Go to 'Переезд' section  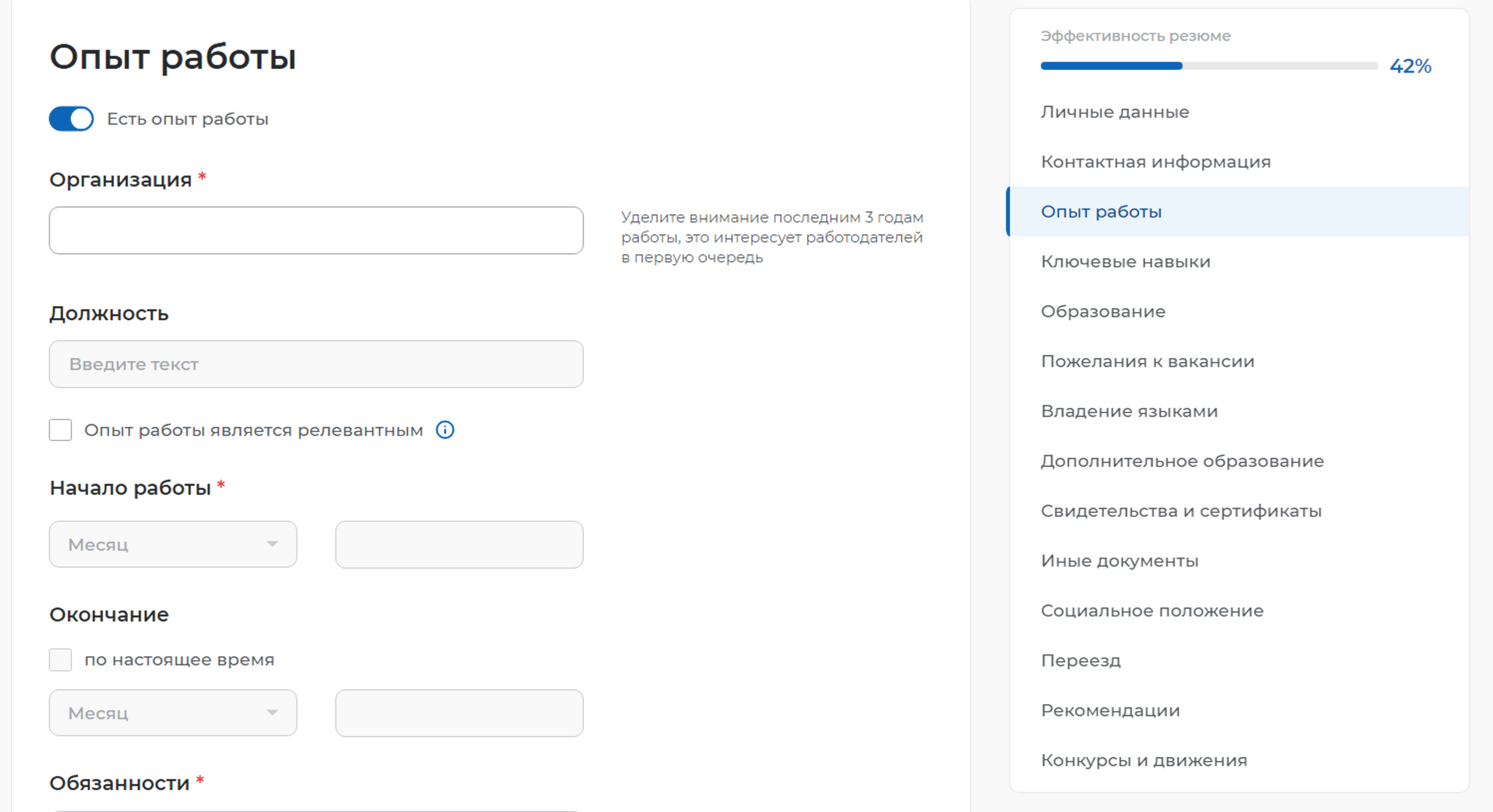point(1081,660)
